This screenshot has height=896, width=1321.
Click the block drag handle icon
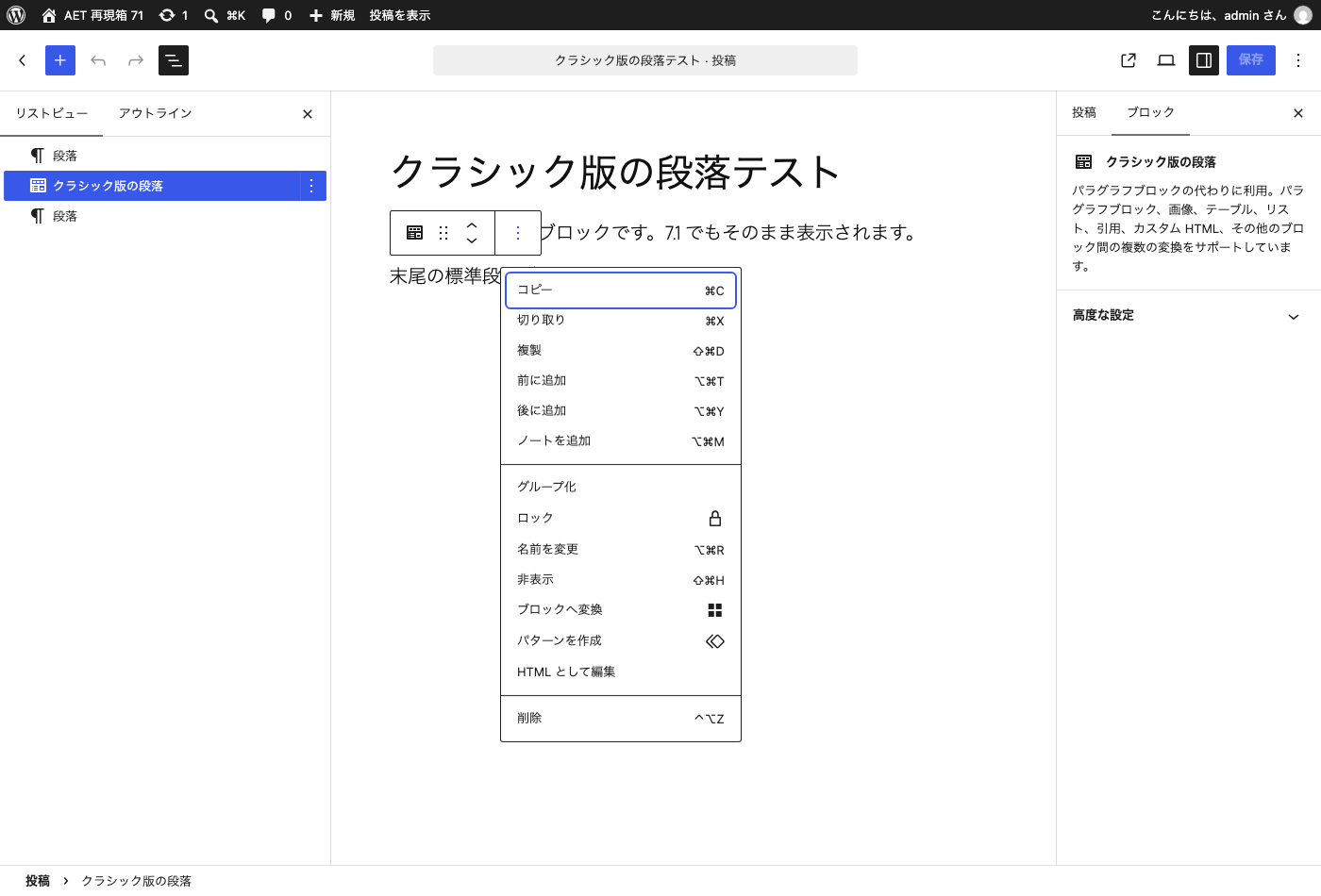click(x=443, y=233)
